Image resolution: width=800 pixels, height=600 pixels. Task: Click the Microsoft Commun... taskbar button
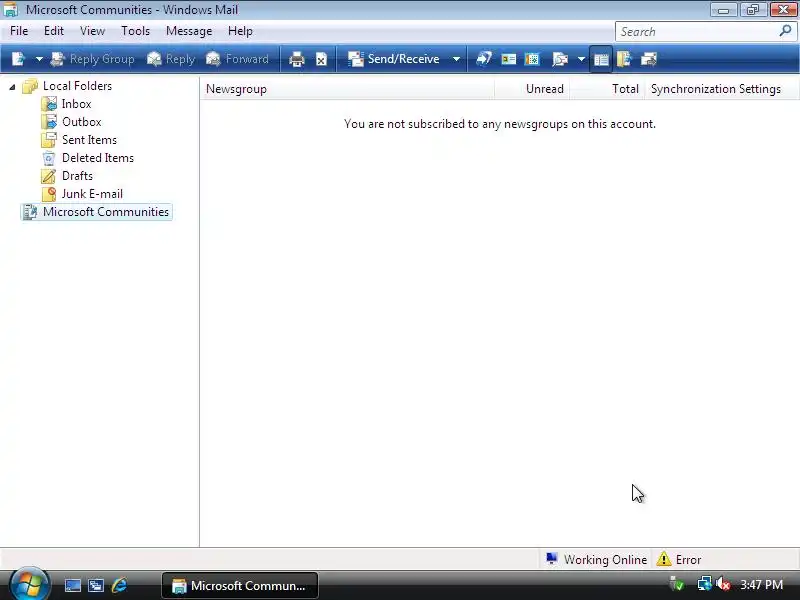click(x=240, y=586)
